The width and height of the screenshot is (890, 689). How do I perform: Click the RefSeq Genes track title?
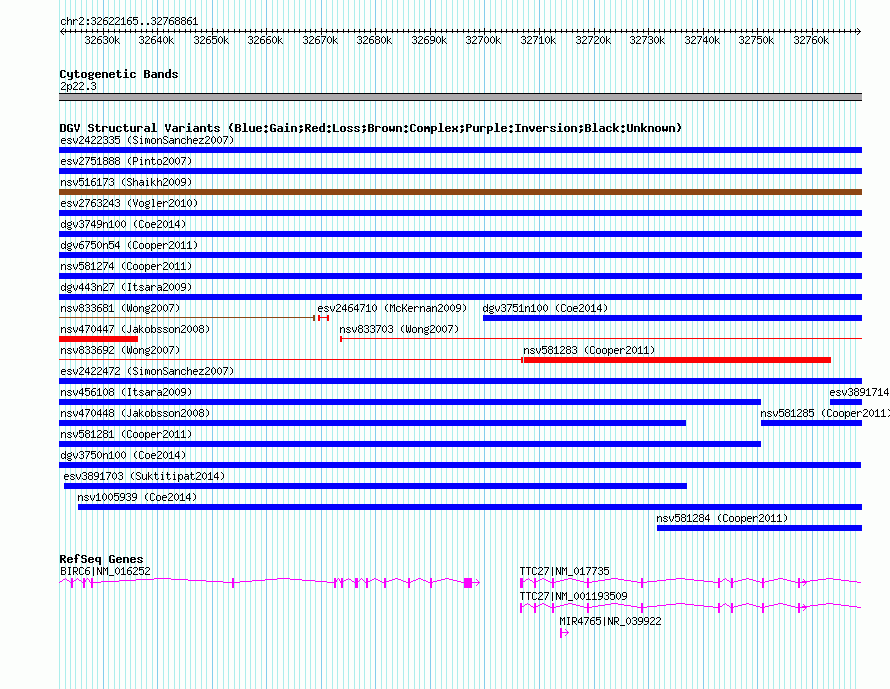[x=101, y=559]
